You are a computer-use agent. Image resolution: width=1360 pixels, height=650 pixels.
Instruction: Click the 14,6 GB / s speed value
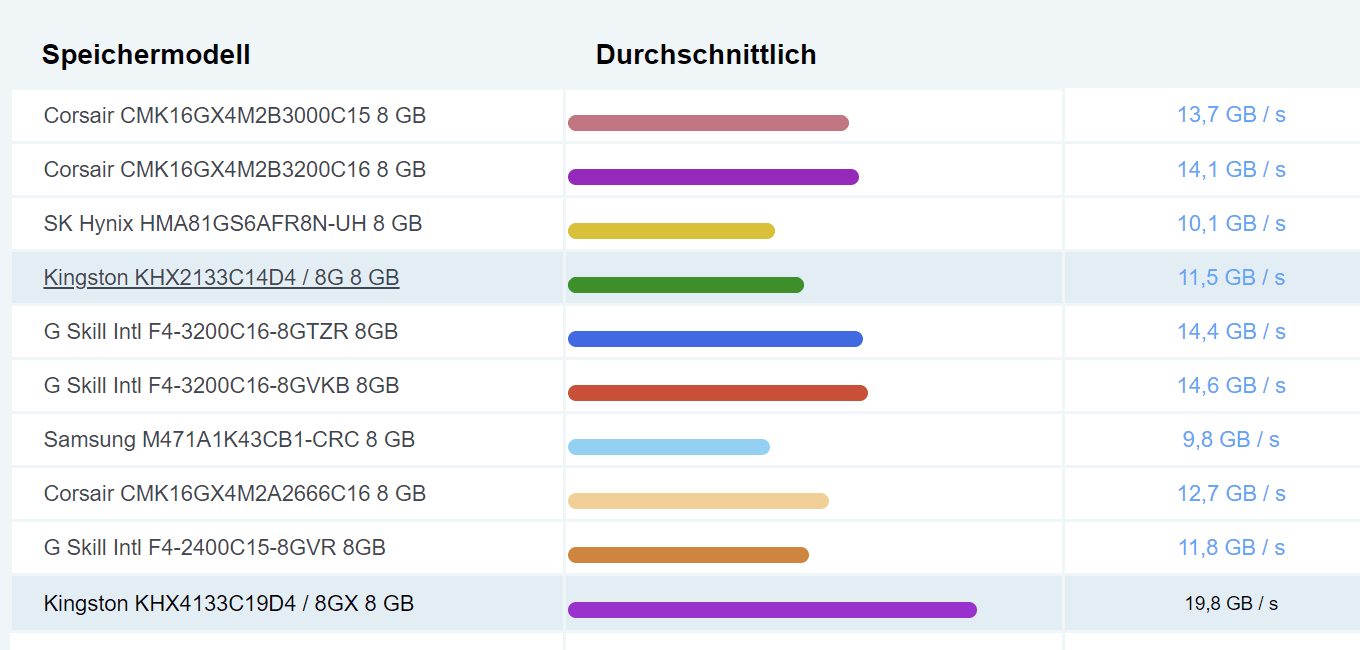point(1231,385)
